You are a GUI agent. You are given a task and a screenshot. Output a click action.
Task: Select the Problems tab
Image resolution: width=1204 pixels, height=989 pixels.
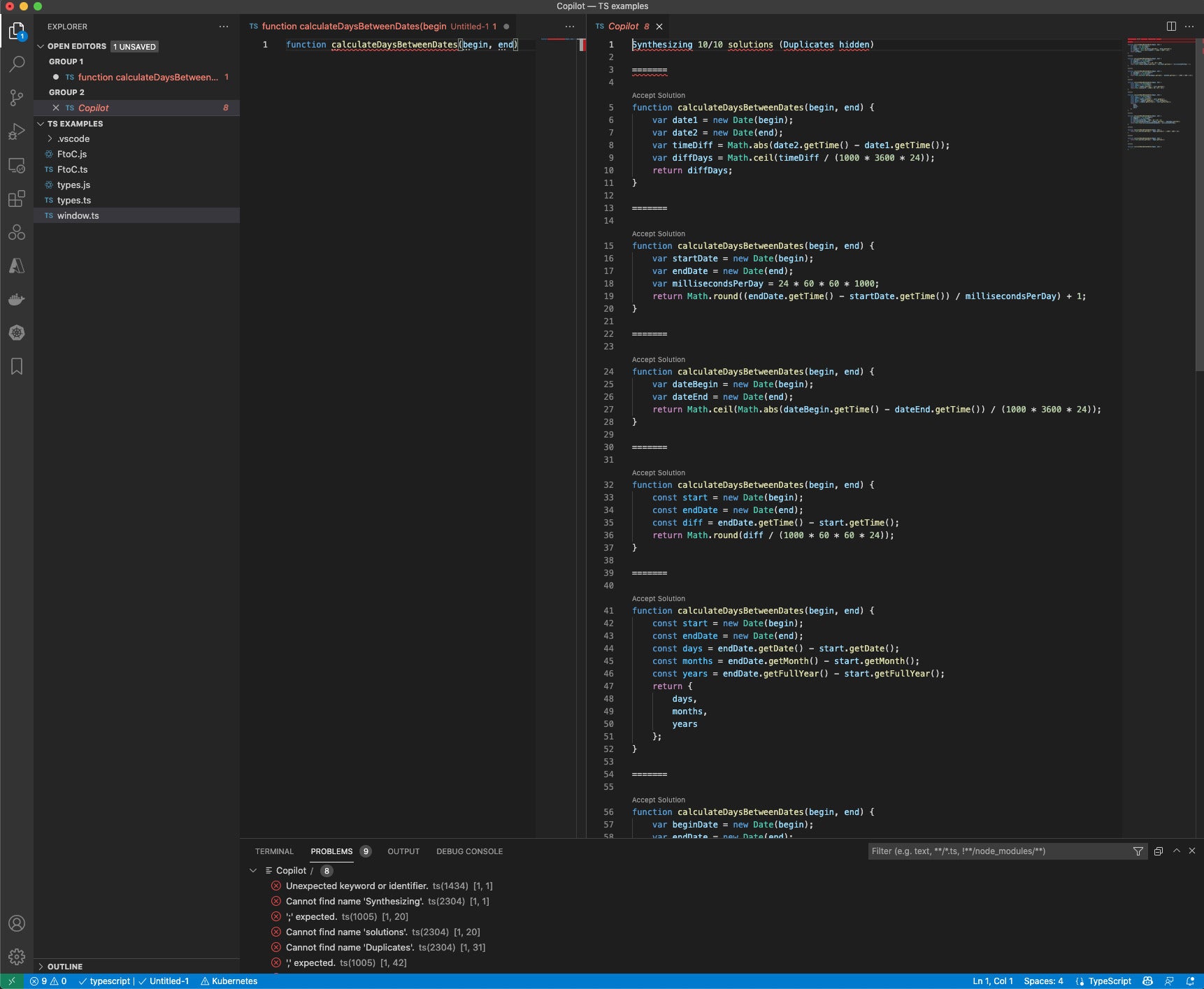pos(331,851)
